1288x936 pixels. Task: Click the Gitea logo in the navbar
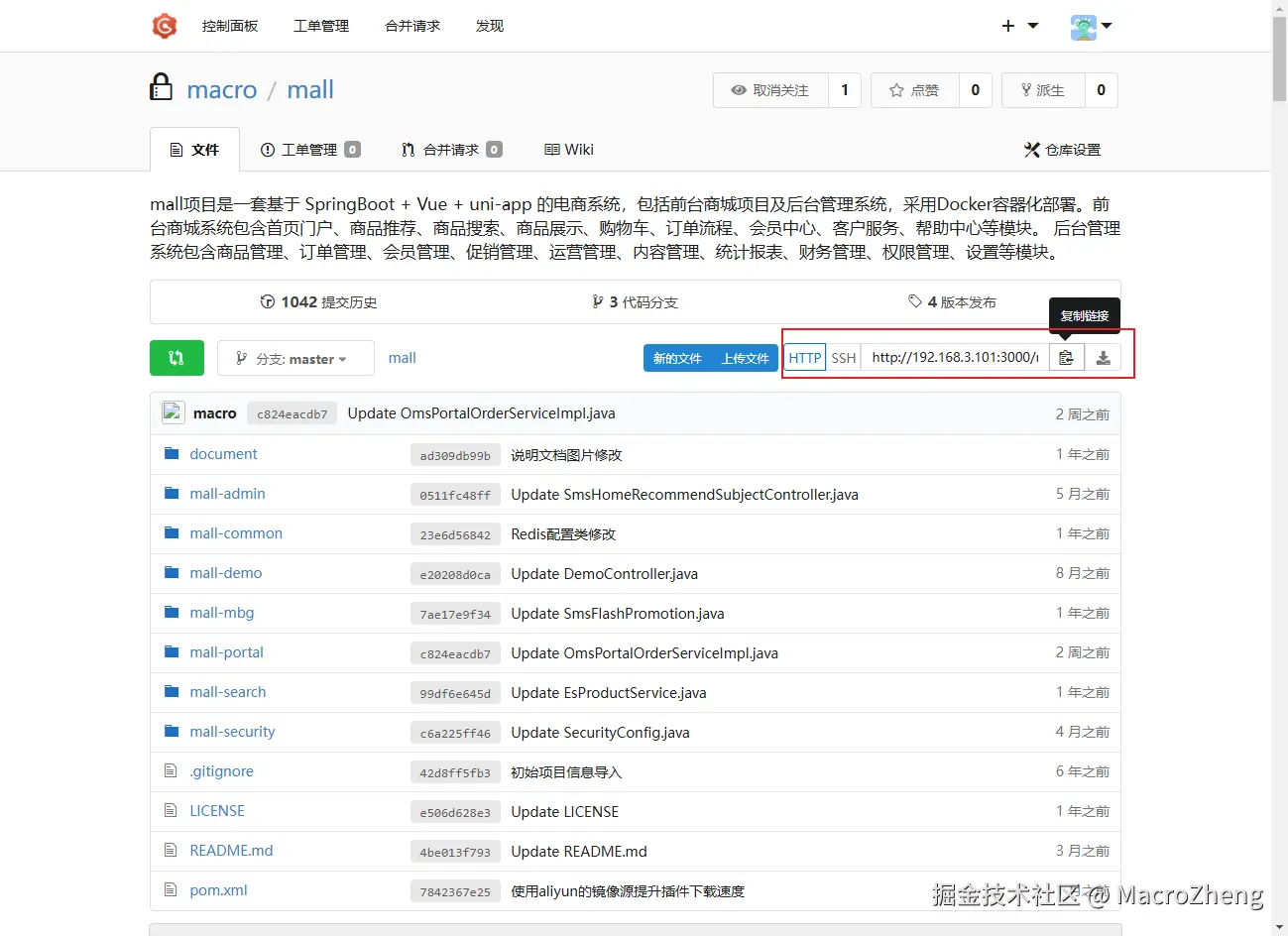tap(165, 26)
